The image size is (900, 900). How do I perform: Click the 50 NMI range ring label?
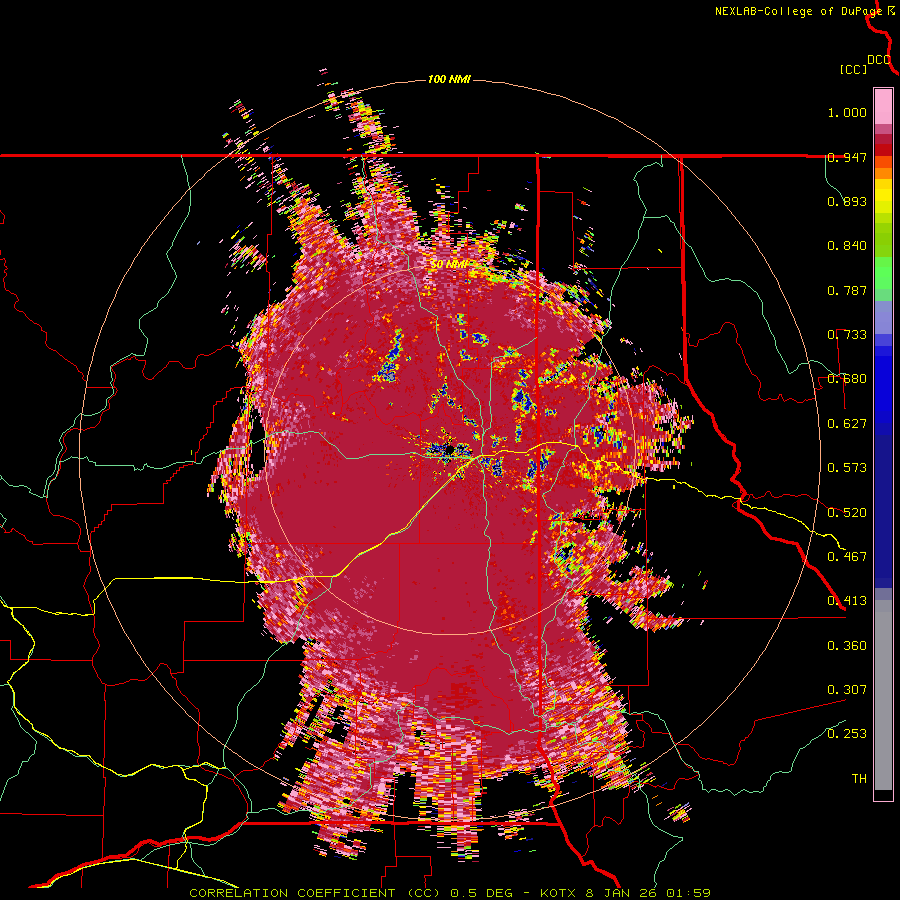(x=449, y=264)
